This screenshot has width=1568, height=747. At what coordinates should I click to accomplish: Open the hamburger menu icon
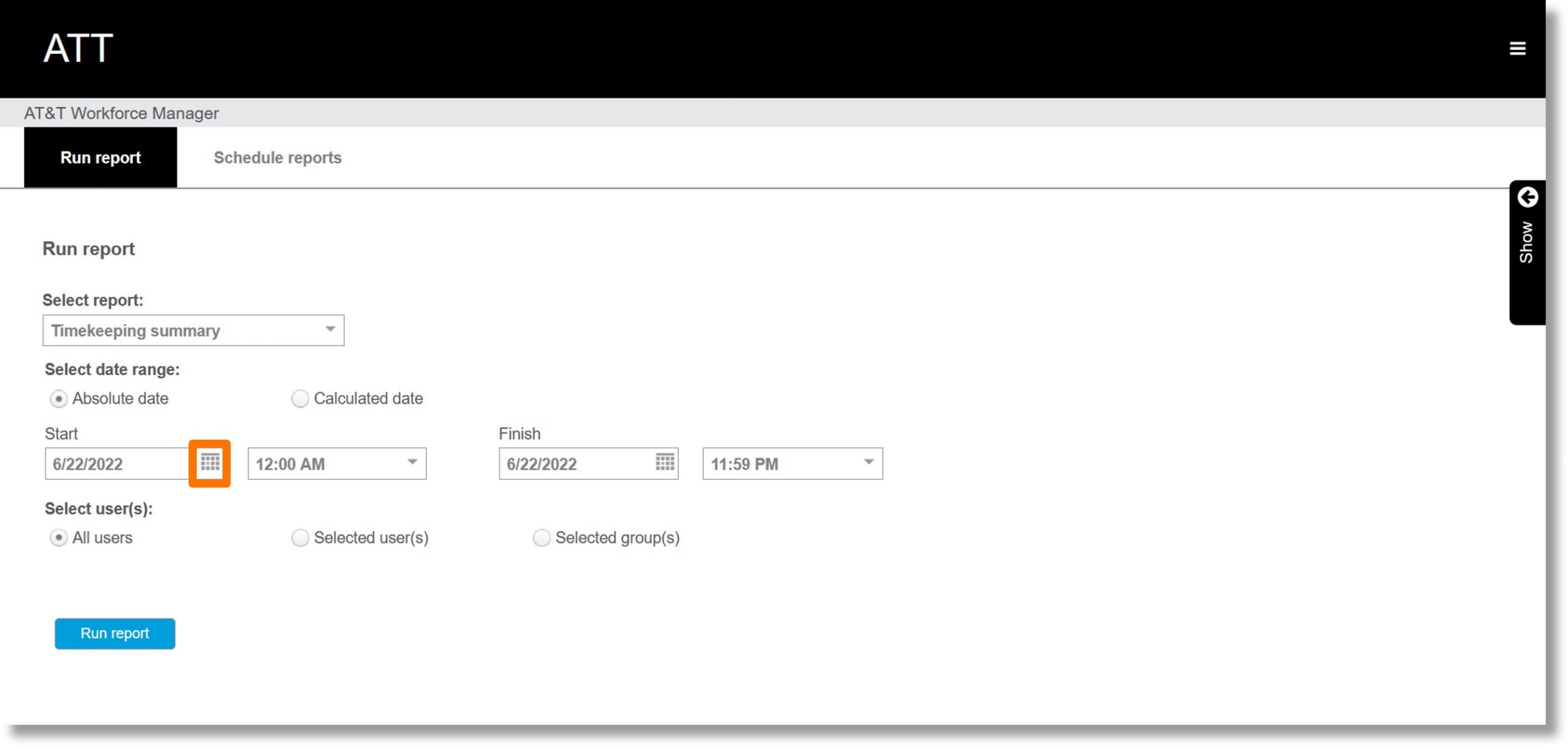[1517, 48]
